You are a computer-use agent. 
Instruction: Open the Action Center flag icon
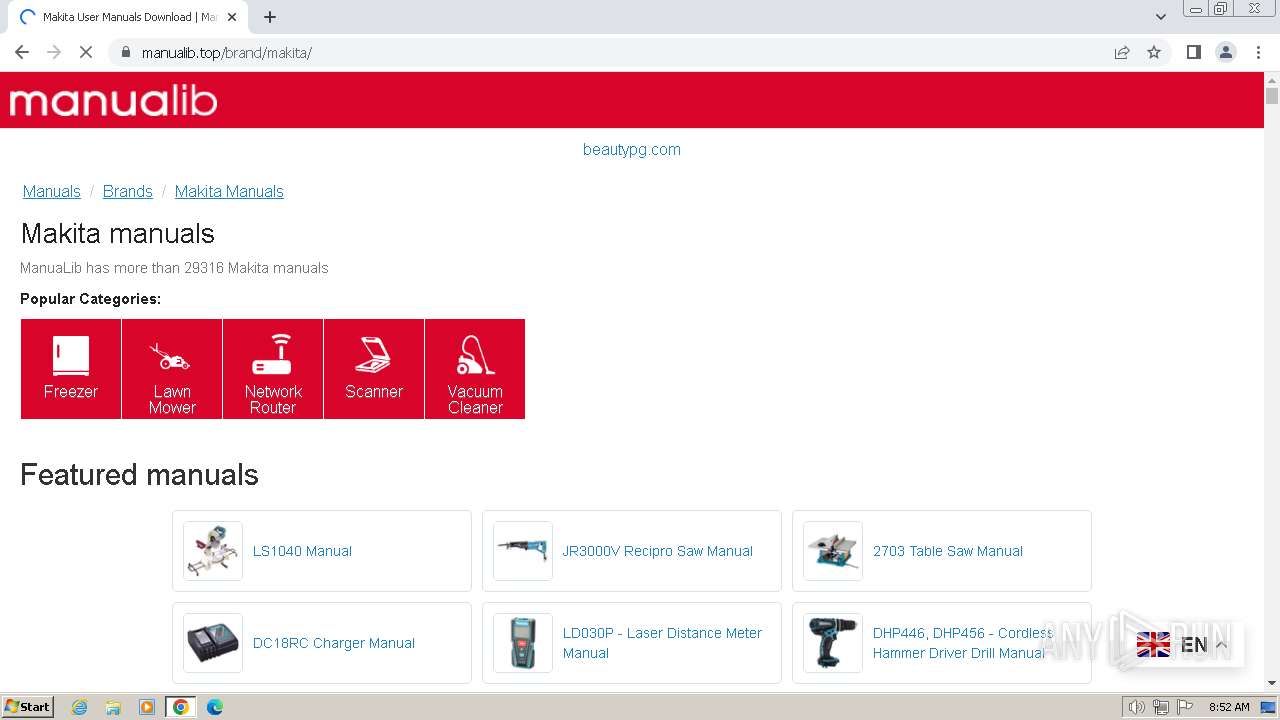click(1183, 707)
